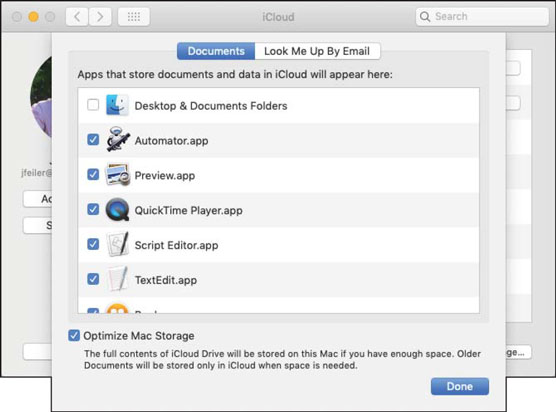The height and width of the screenshot is (412, 556).
Task: Click the yellow minimize window button
Action: point(33,17)
